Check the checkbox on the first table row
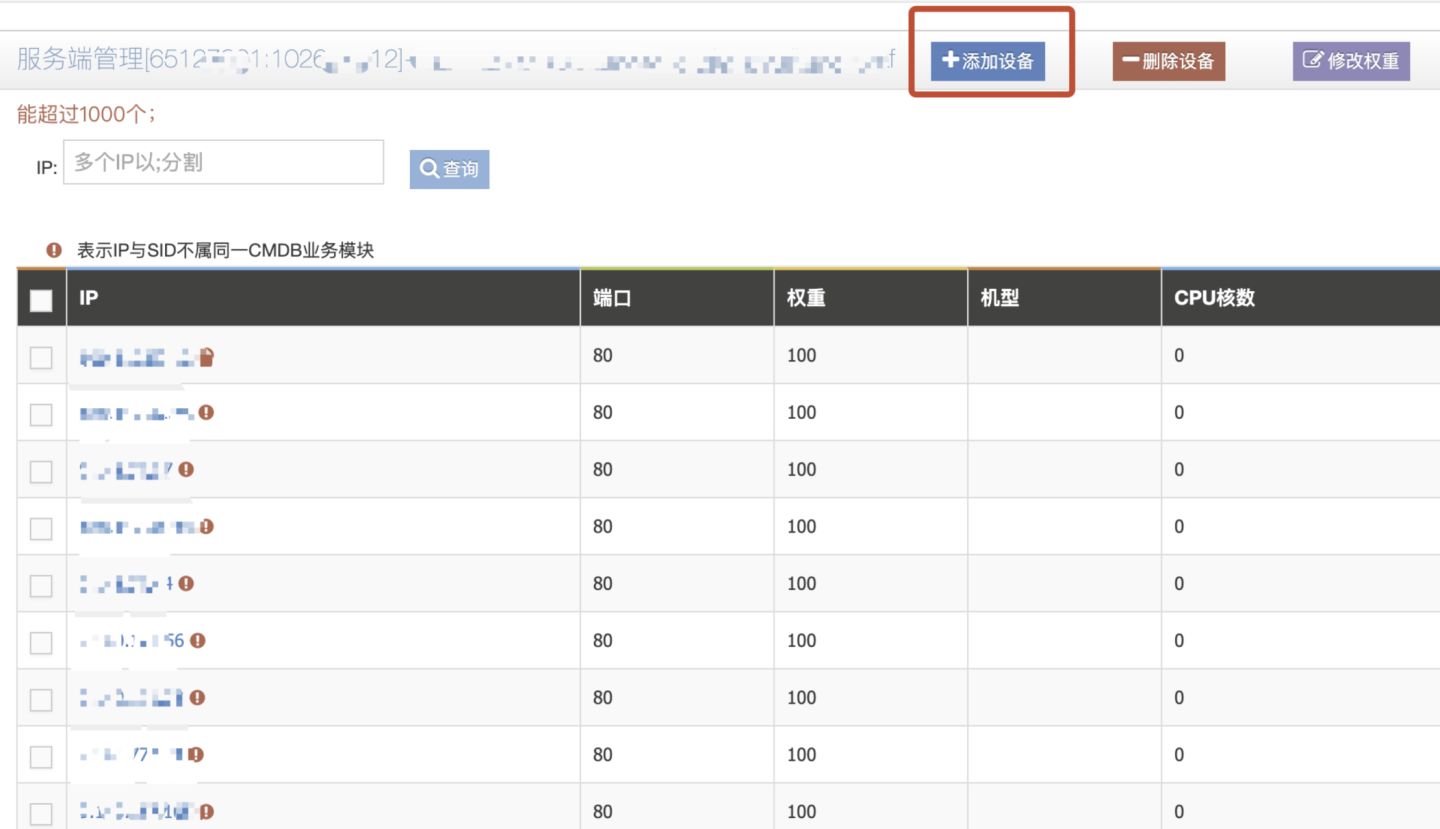1440x829 pixels. pos(39,355)
